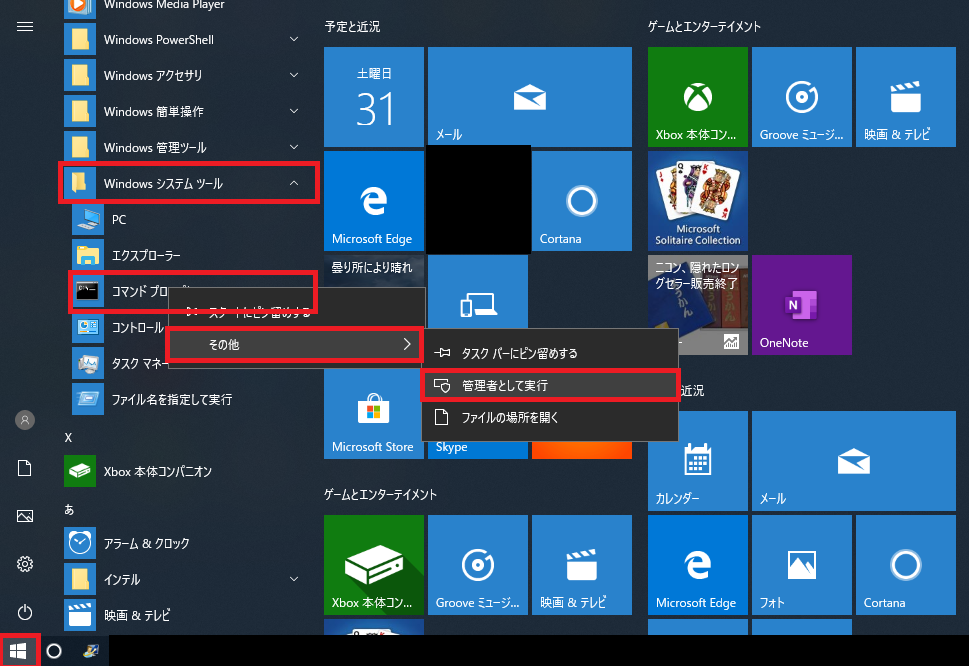Image resolution: width=969 pixels, height=666 pixels.
Task: Open the カレンダー tile
Action: coord(698,461)
